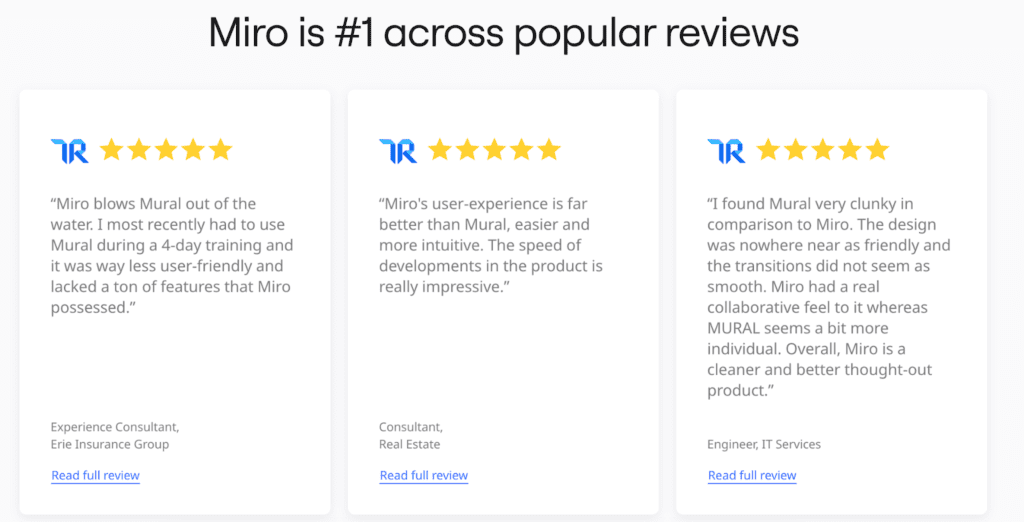Click the "I found Mural very clunky" quote
Image resolution: width=1024 pixels, height=522 pixels.
[x=828, y=297]
